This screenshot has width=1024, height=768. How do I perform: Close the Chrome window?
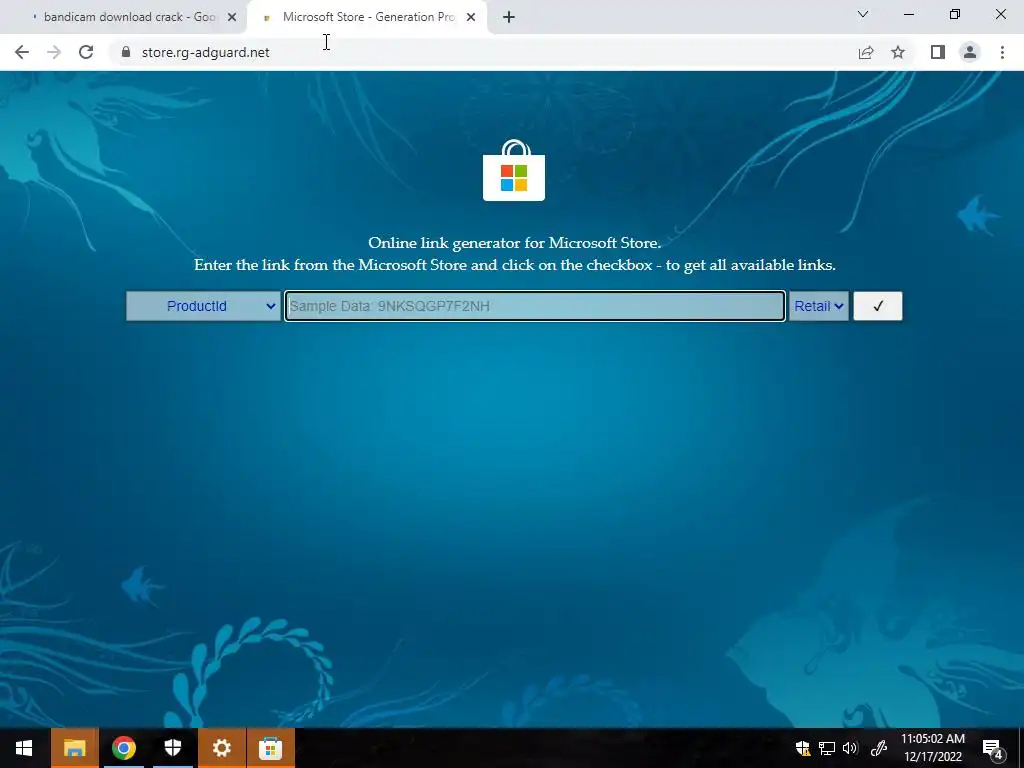click(1000, 14)
